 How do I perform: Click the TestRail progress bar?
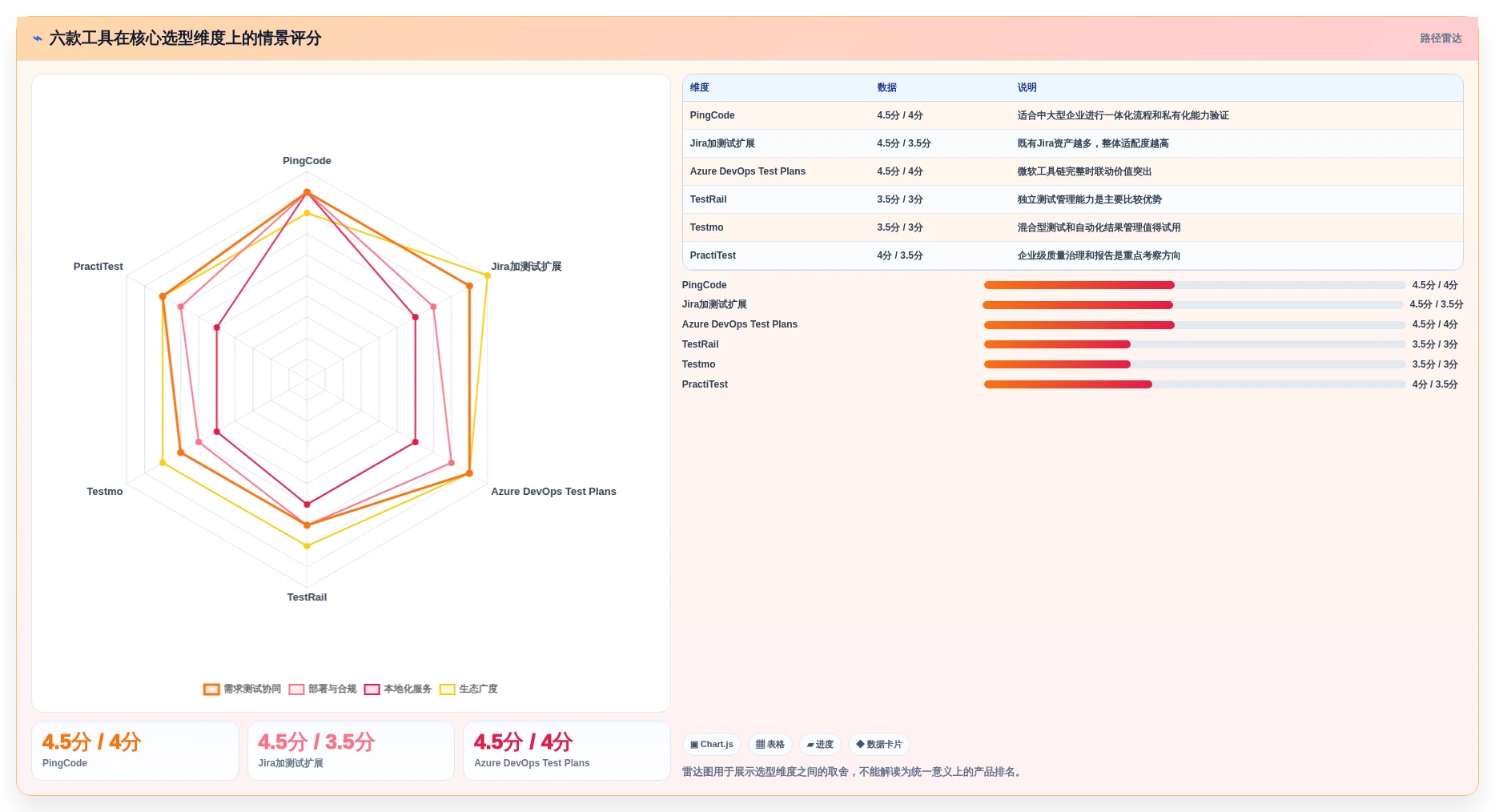tap(1194, 344)
